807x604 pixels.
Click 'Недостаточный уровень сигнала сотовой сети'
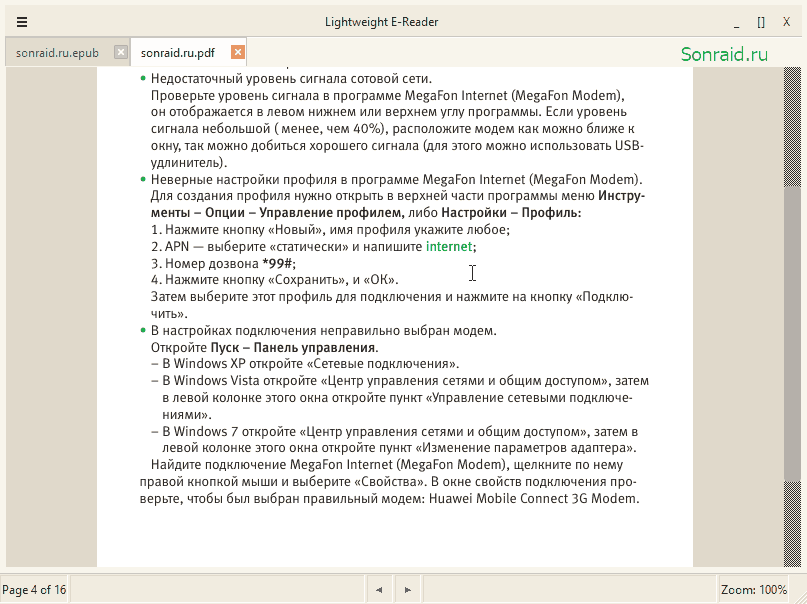pyautogui.click(x=291, y=79)
